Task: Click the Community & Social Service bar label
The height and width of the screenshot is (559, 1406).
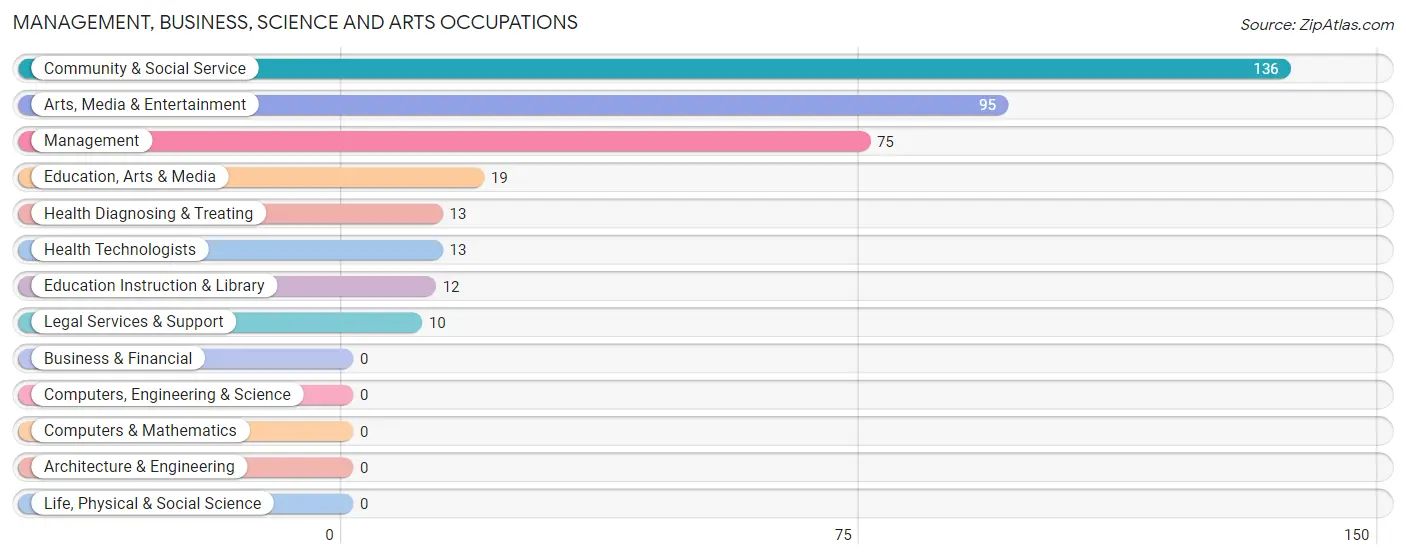Action: click(144, 68)
